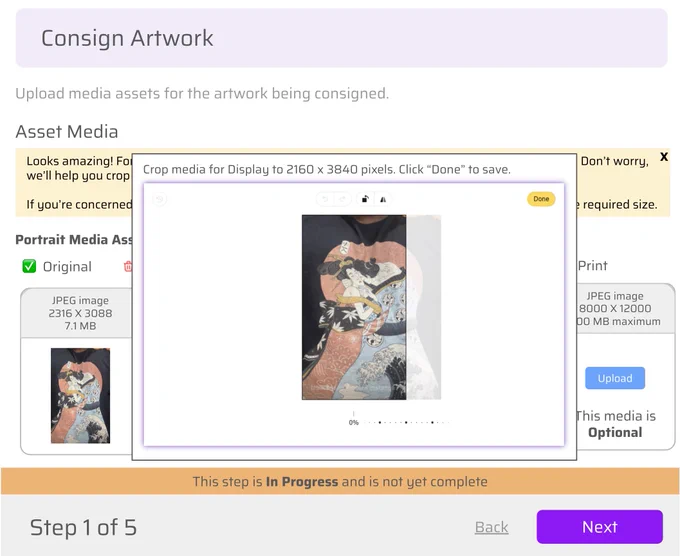Viewport: 680px width, 556px height.
Task: Close the yellow notice with the X
Action: click(664, 157)
